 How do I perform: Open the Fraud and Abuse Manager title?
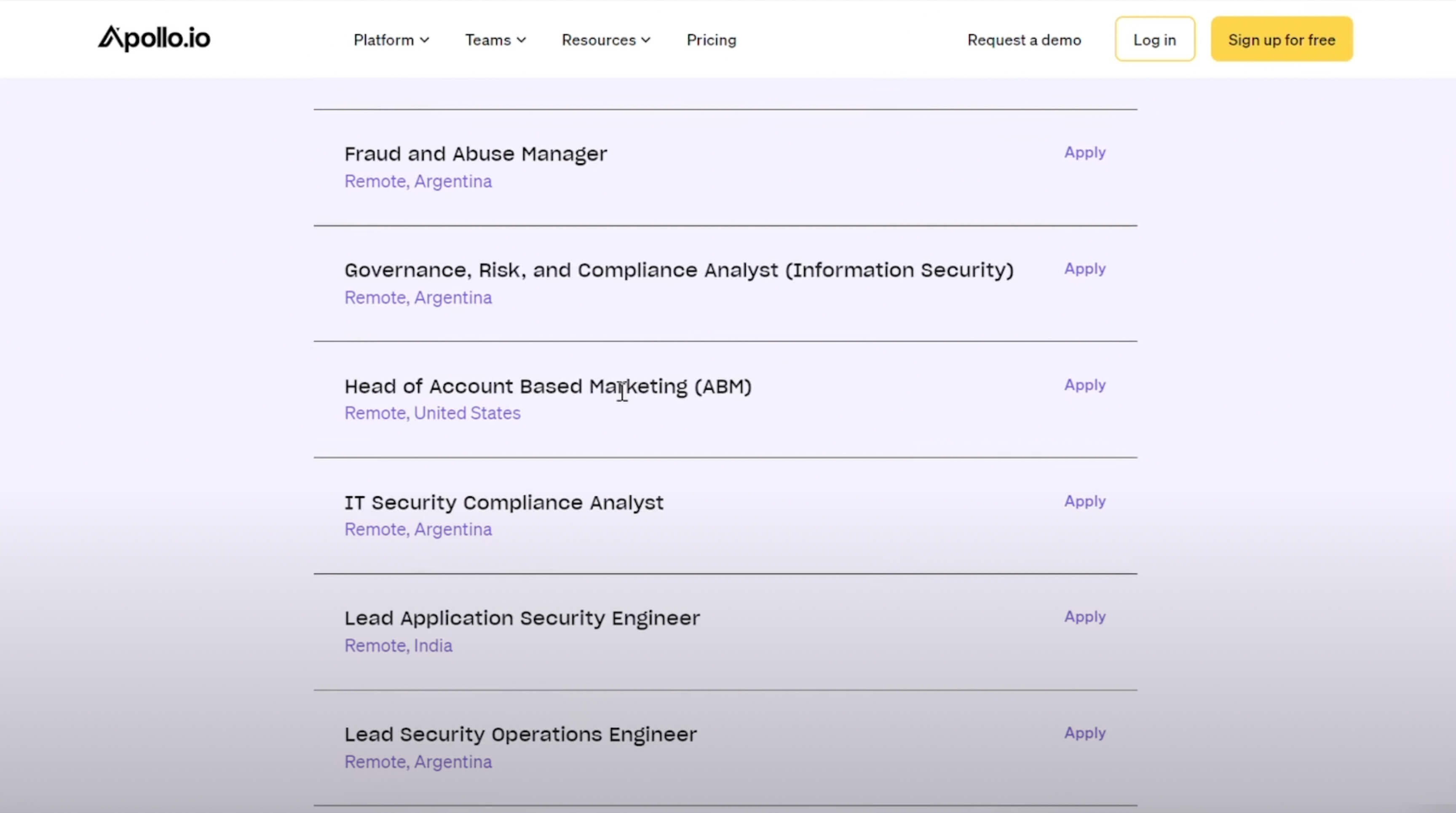coord(475,154)
